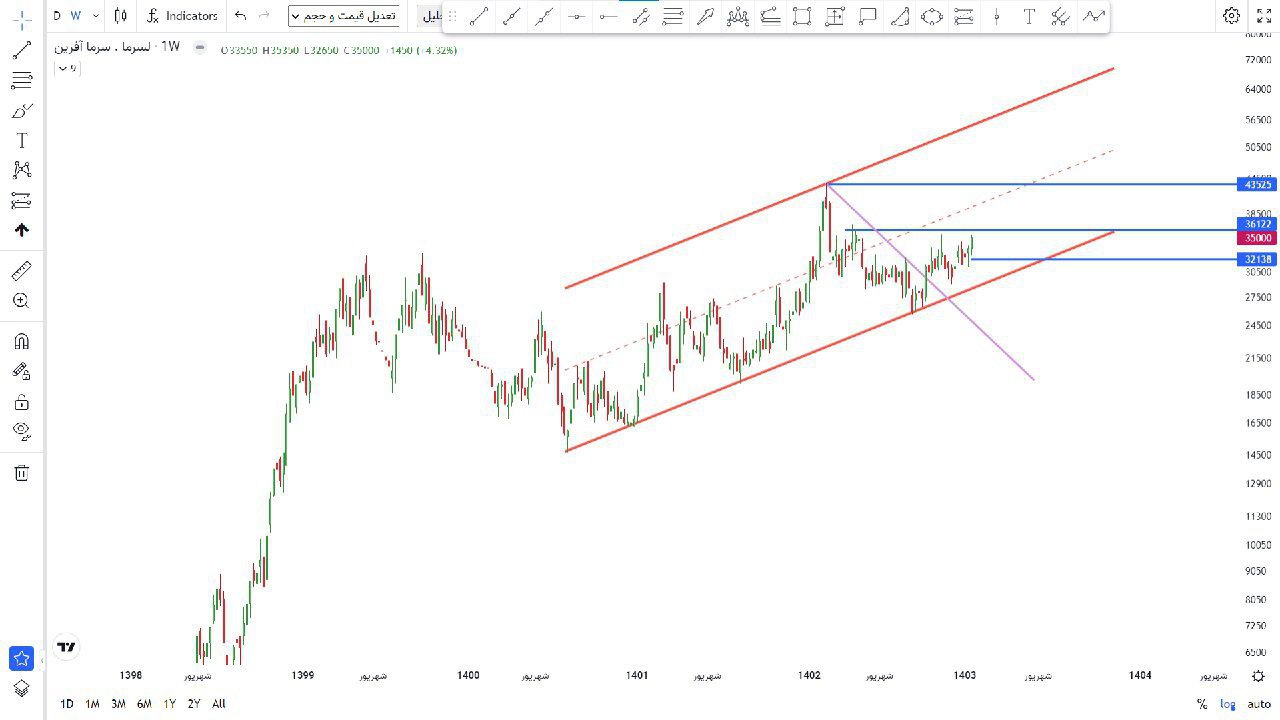Select the left sidebar Text tool
Screen dimensions: 1280x720
coord(21,140)
